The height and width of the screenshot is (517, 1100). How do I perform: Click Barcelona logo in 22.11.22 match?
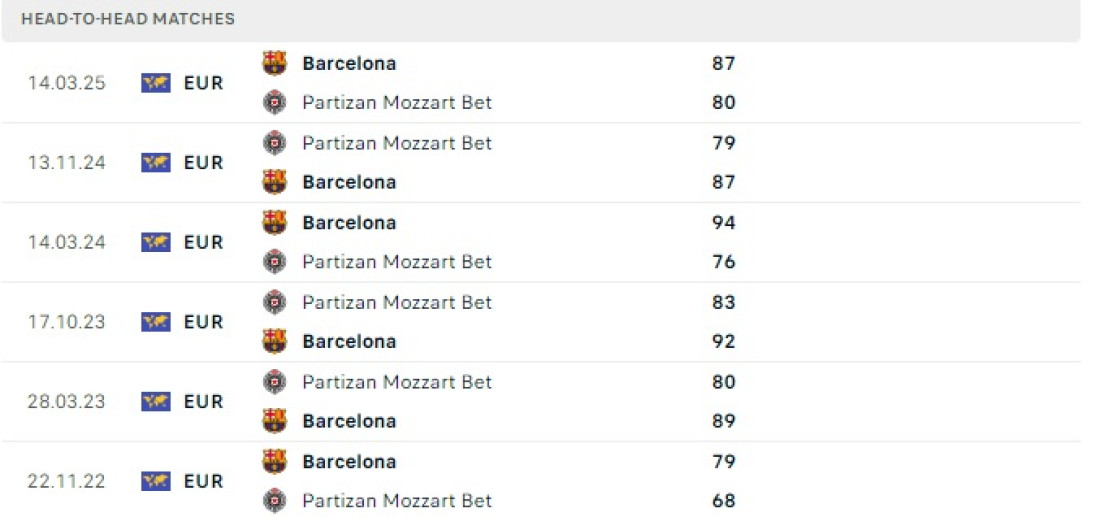click(274, 461)
